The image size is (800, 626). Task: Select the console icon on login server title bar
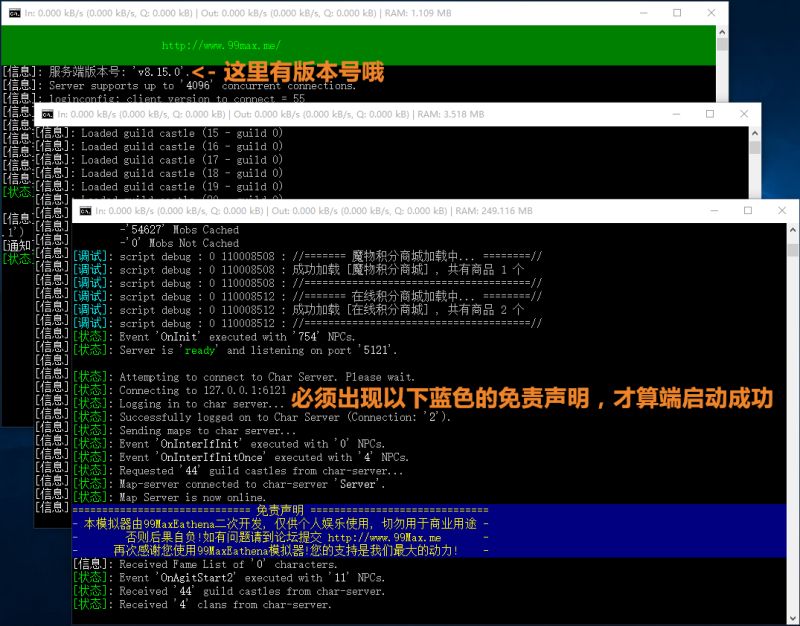coord(12,12)
